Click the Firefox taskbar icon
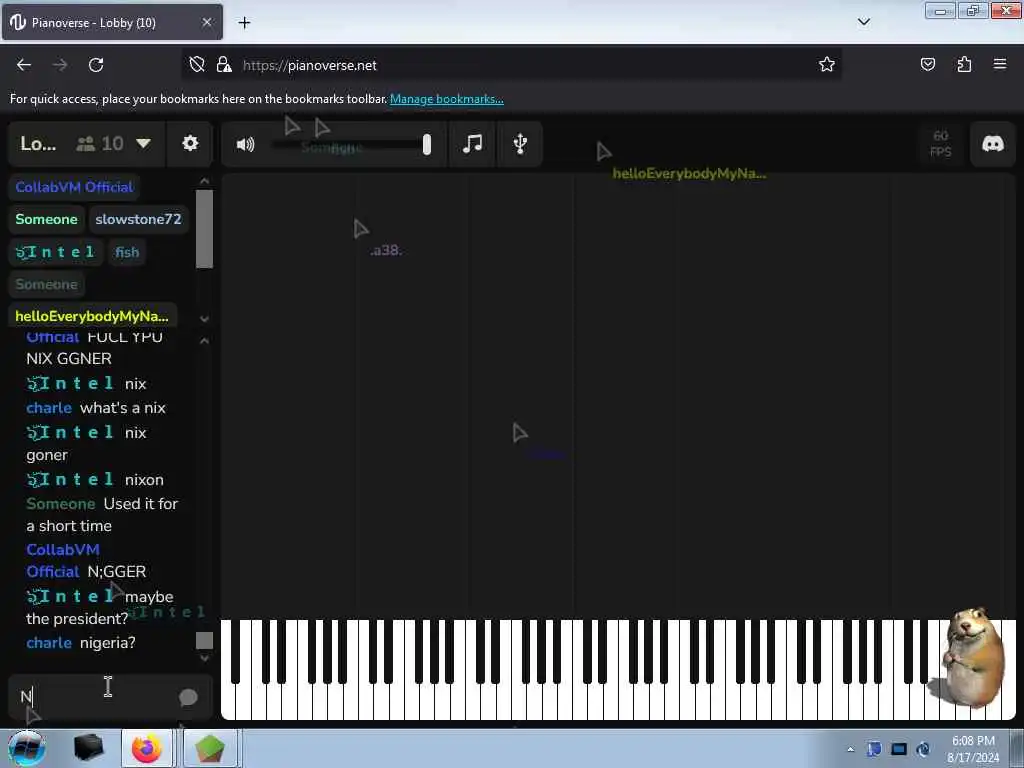The height and width of the screenshot is (768, 1024). [147, 748]
